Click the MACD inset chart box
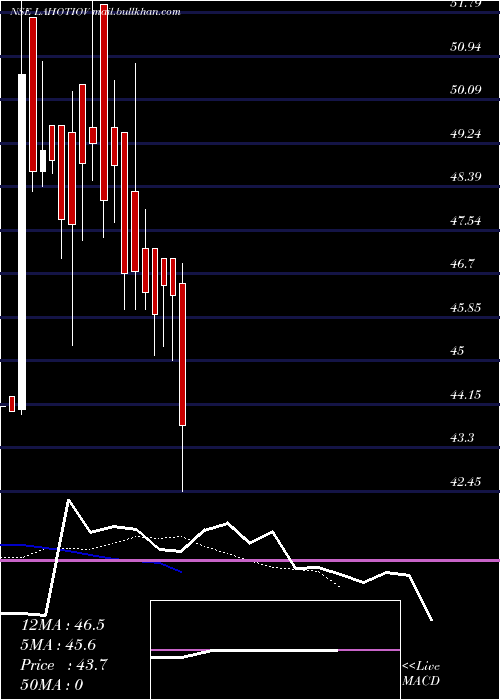The width and height of the screenshot is (500, 700). [x=275, y=650]
